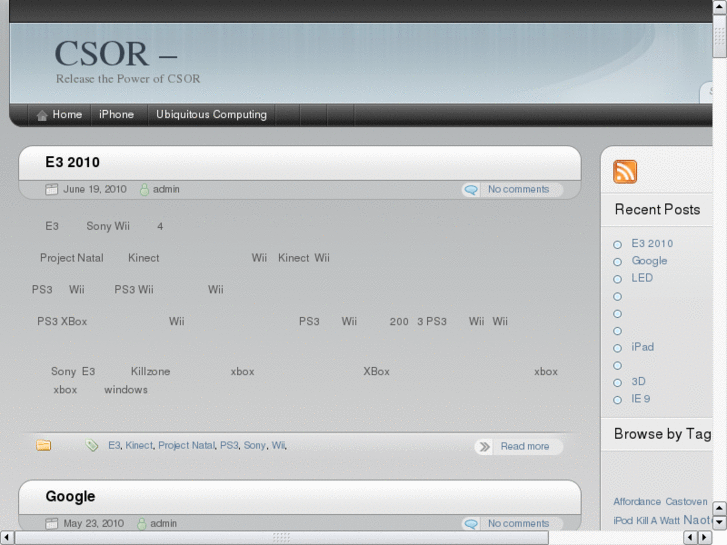727x545 pixels.
Task: Click the admin user icon on E3 2010 post
Action: [x=144, y=189]
